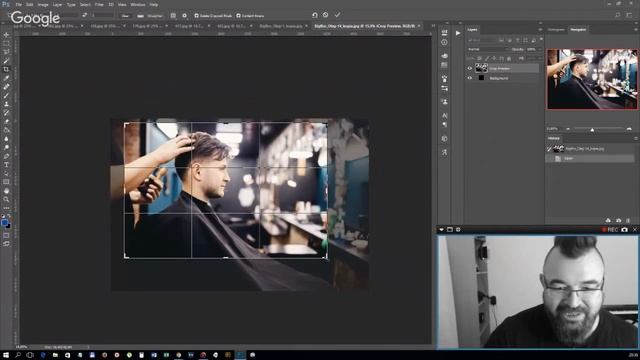640x360 pixels.
Task: Select the History Brush tool
Action: (x=6, y=113)
